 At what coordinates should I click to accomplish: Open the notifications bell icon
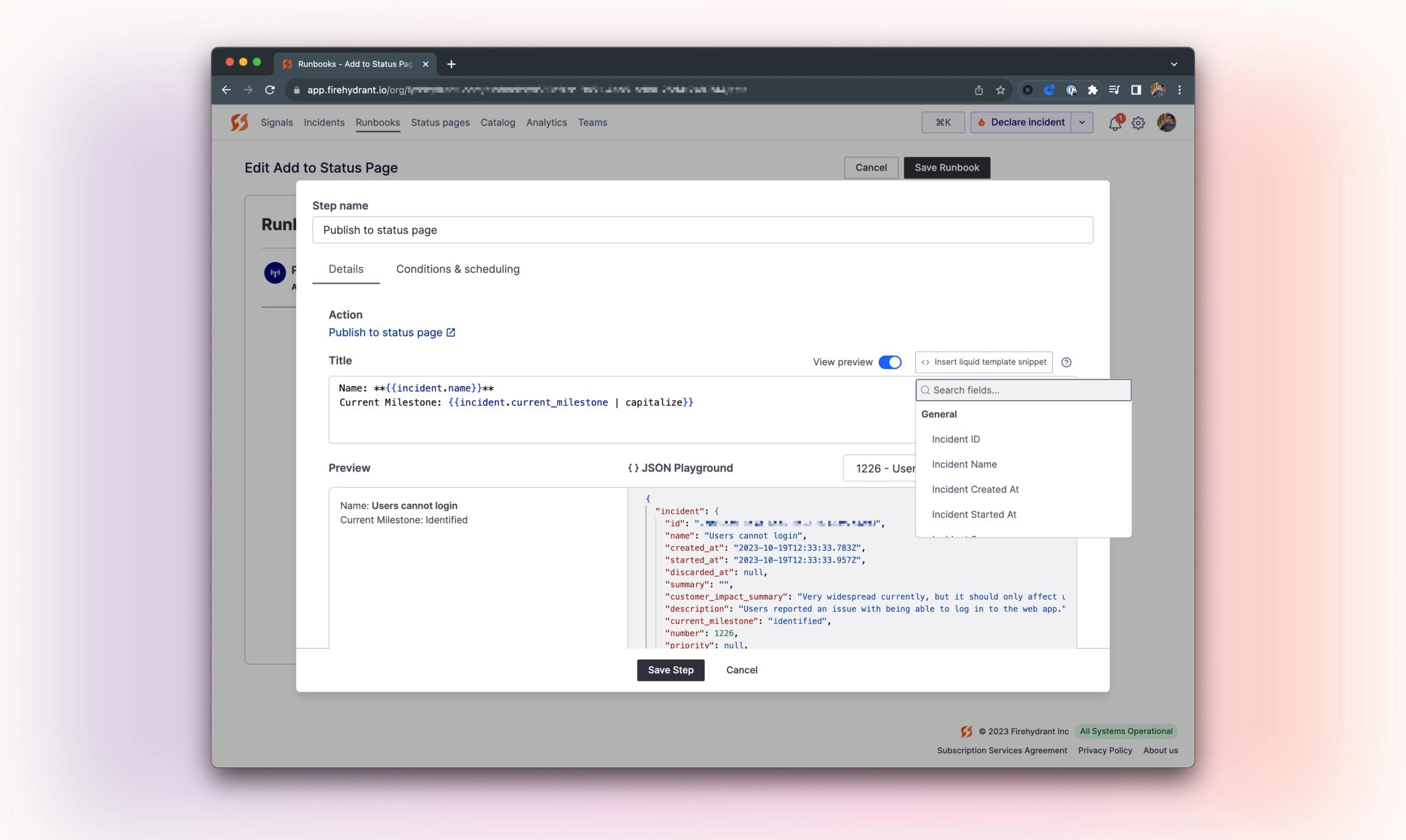[1115, 123]
